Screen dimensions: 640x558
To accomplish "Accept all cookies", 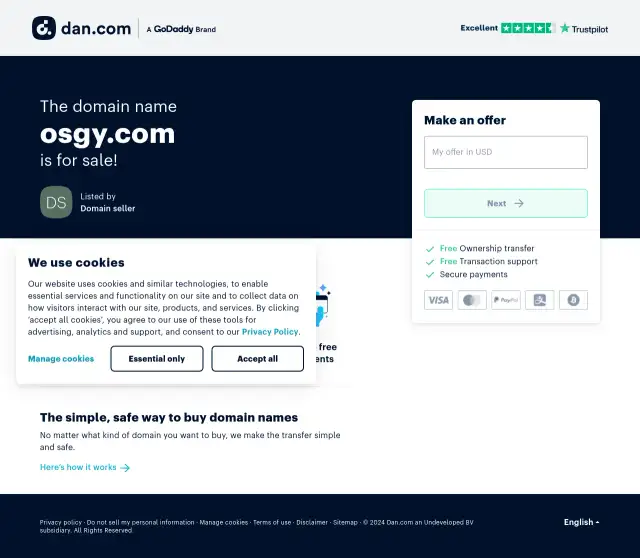I will coord(258,359).
